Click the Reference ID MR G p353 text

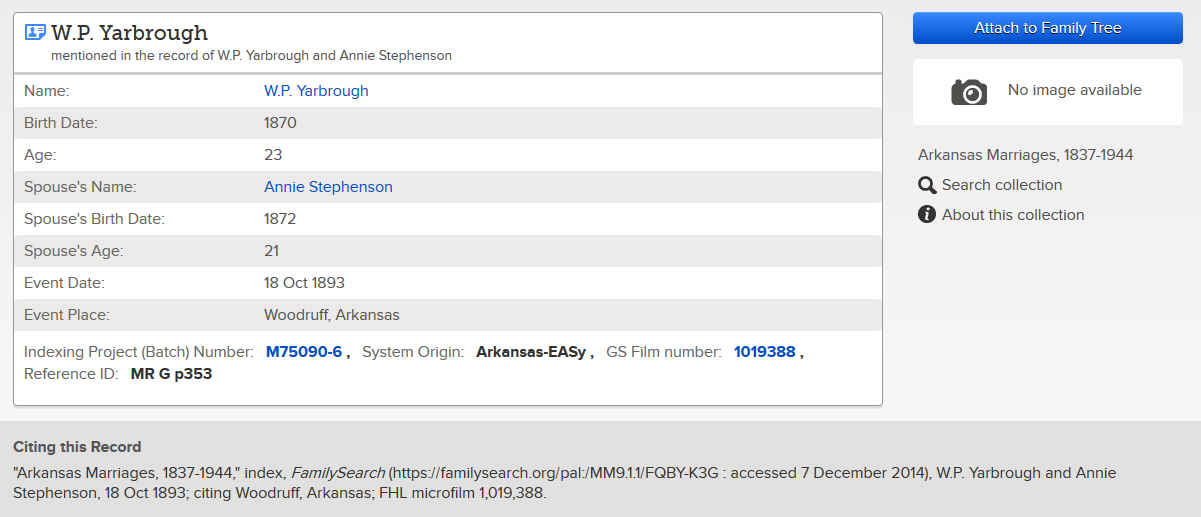171,374
